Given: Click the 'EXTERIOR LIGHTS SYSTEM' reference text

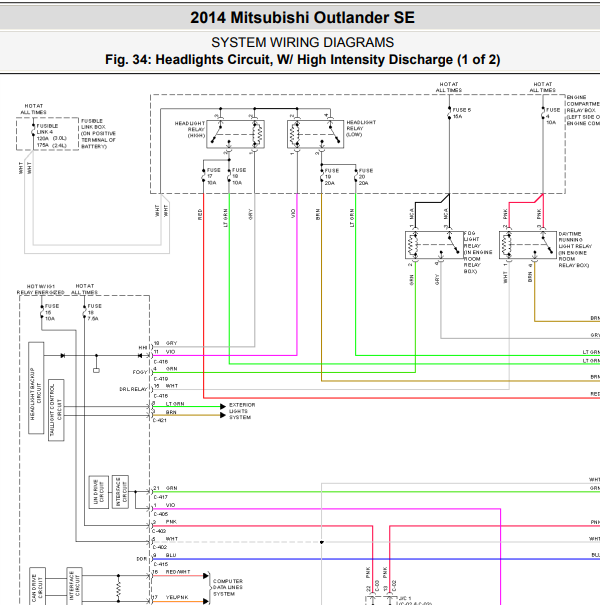Looking at the screenshot, I should [242, 411].
